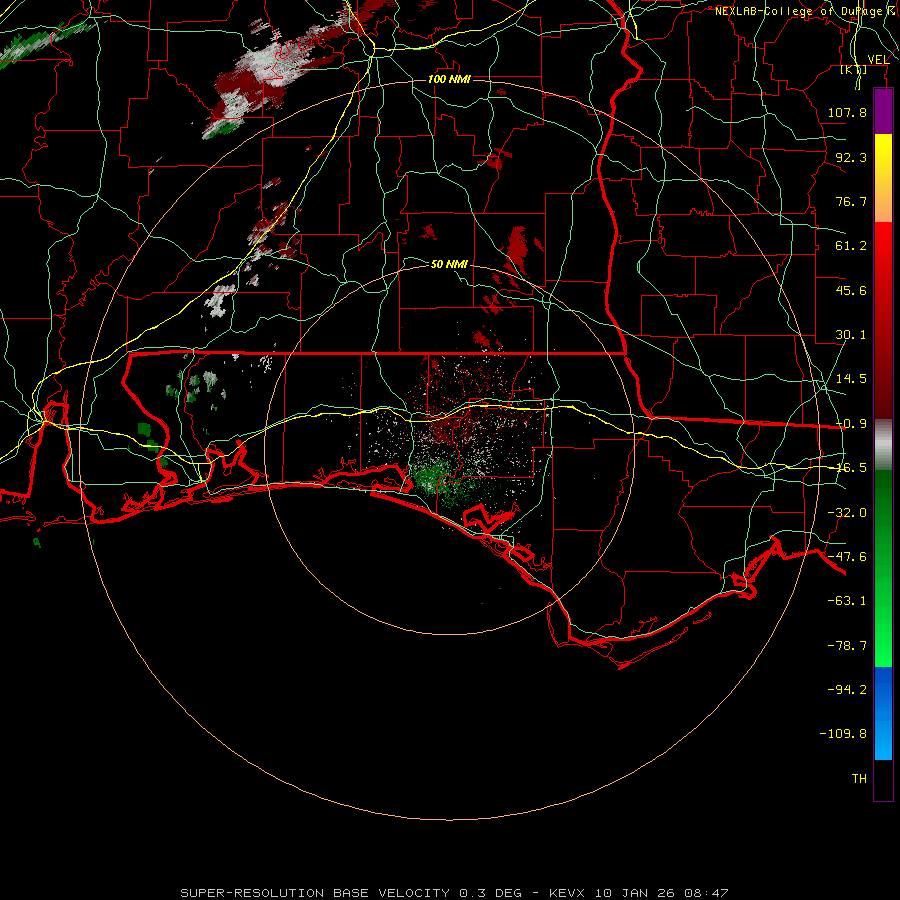The width and height of the screenshot is (900, 900).
Task: Pick the gray near-zero segment of the scale
Action: 883,445
